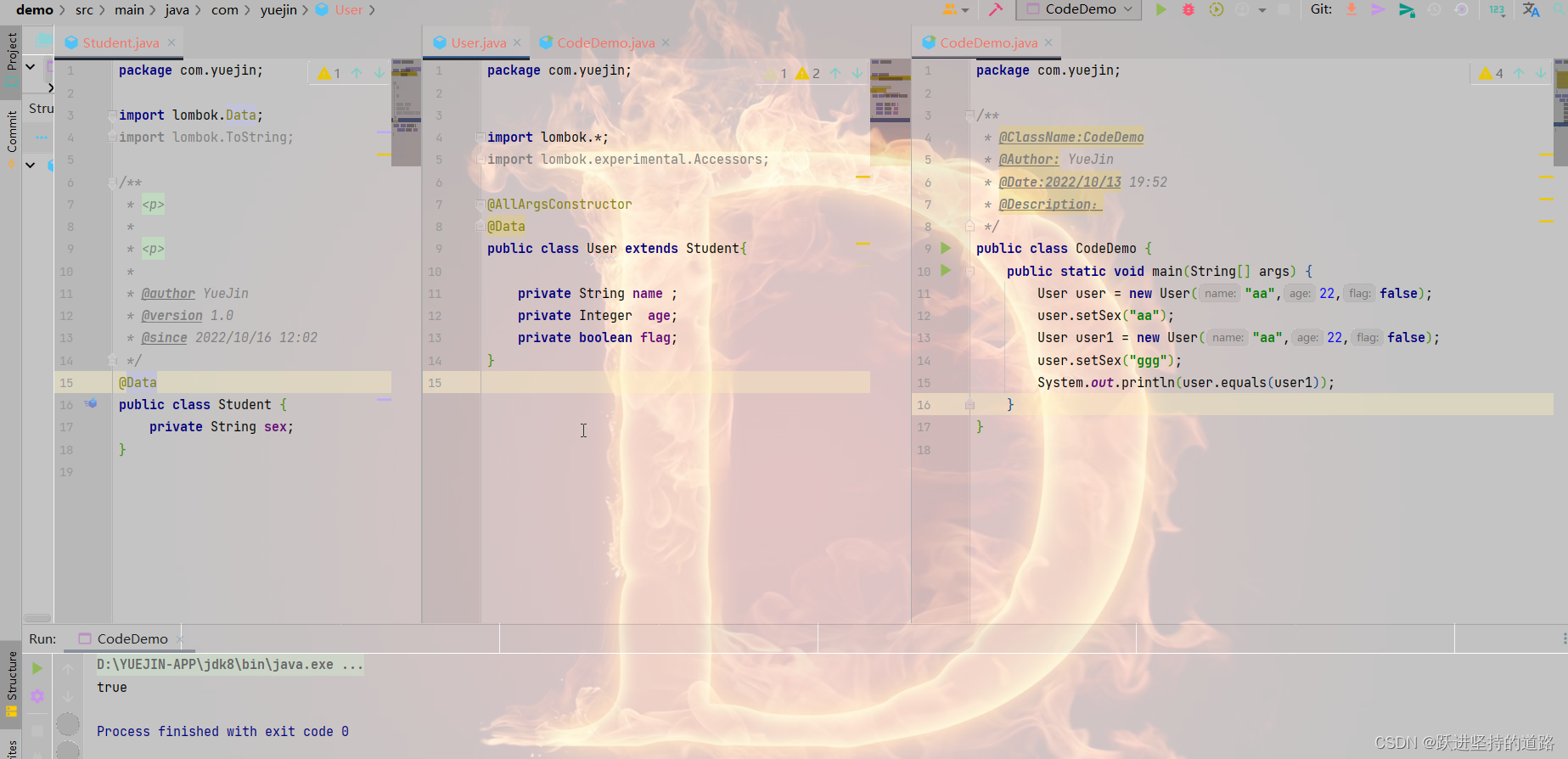Viewport: 1568px width, 759px height.
Task: Open the CodeDemo run configuration dropdown
Action: pyautogui.click(x=1079, y=9)
